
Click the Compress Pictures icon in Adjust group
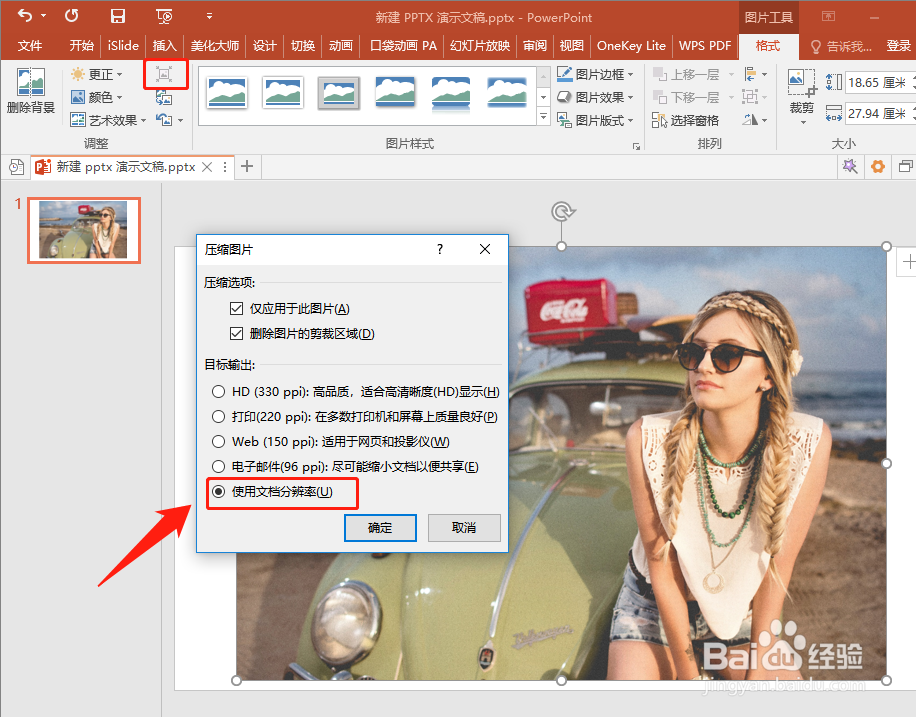[164, 74]
